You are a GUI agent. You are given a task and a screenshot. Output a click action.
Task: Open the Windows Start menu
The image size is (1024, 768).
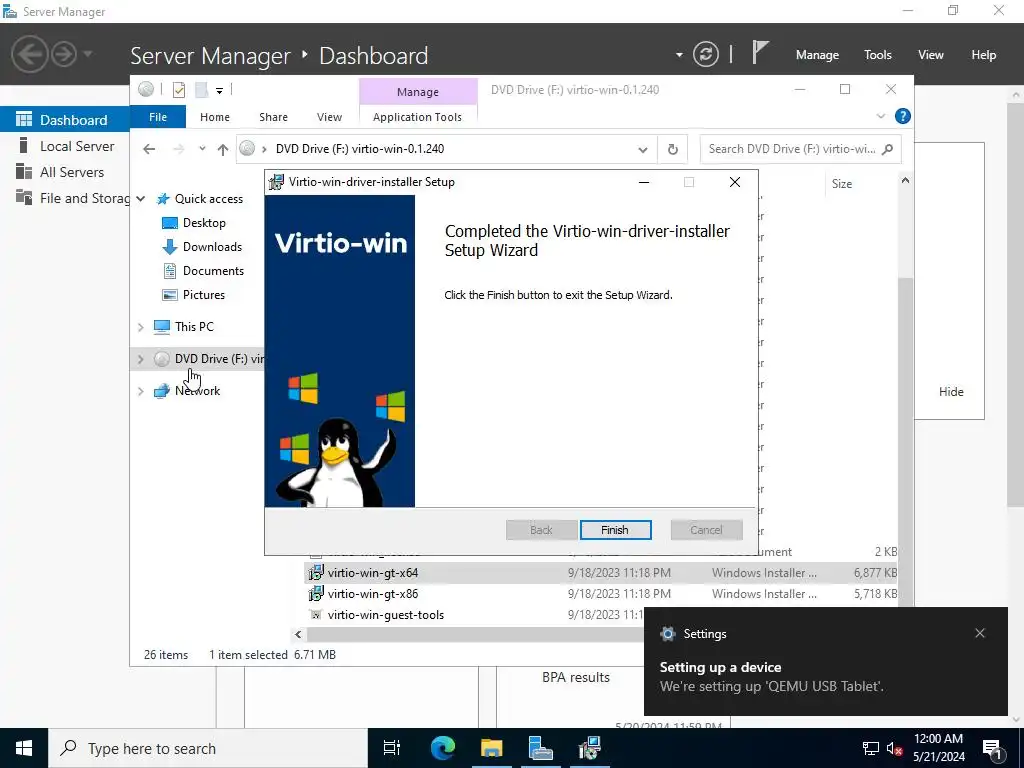tap(24, 748)
